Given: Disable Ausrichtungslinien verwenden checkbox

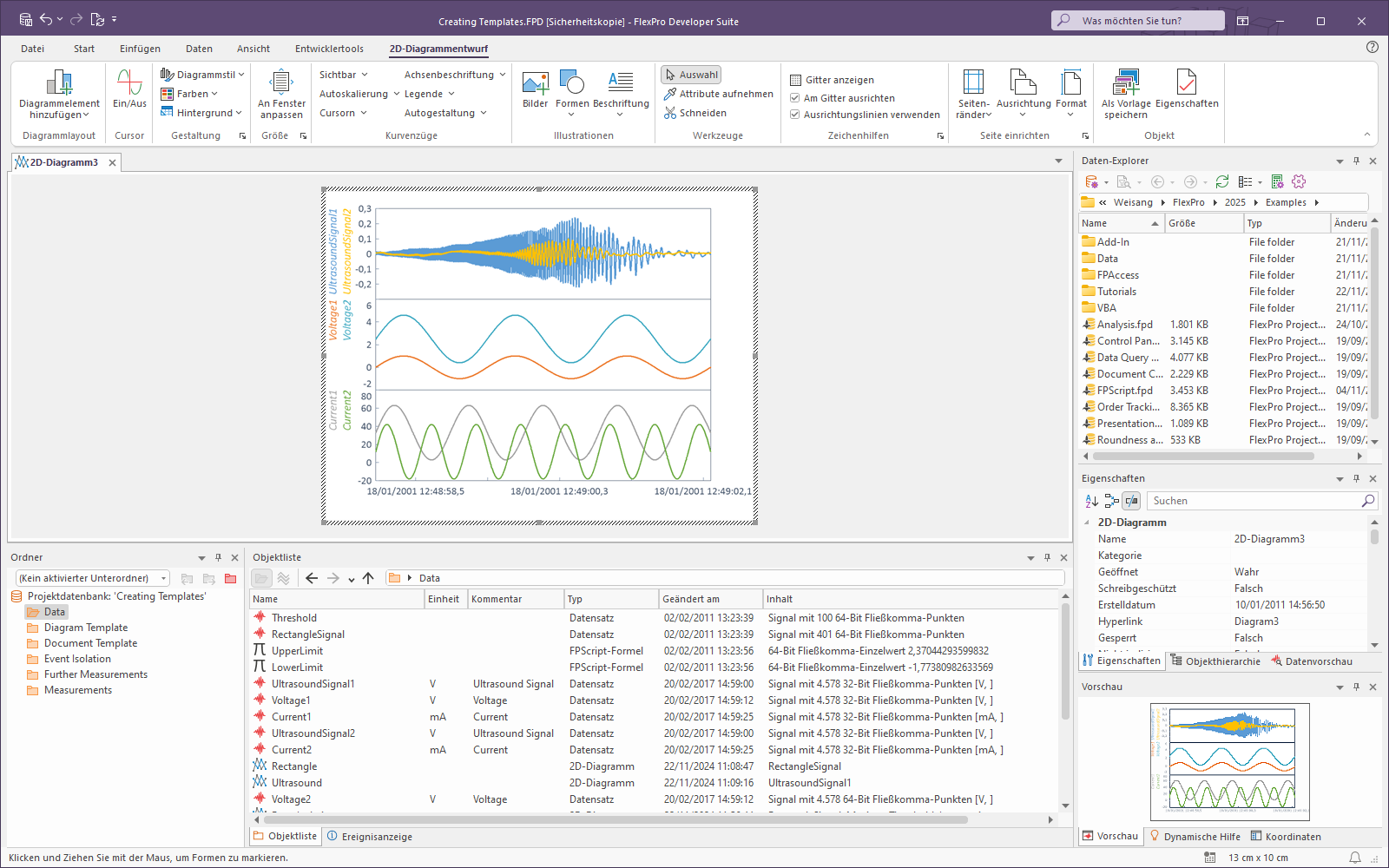Looking at the screenshot, I should pyautogui.click(x=795, y=115).
